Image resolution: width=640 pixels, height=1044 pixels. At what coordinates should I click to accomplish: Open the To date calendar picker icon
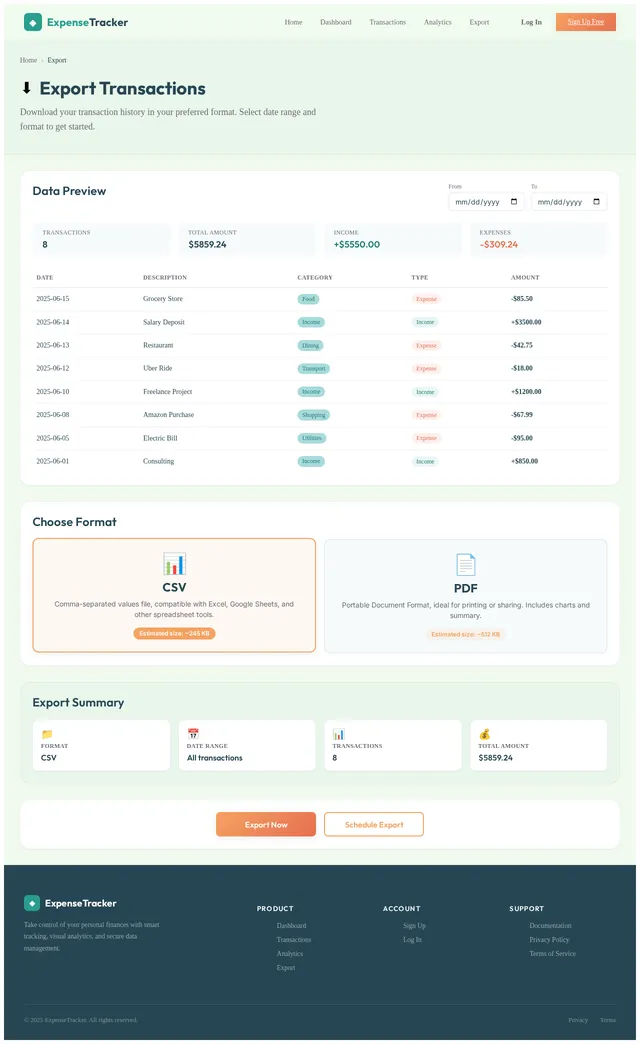(597, 202)
